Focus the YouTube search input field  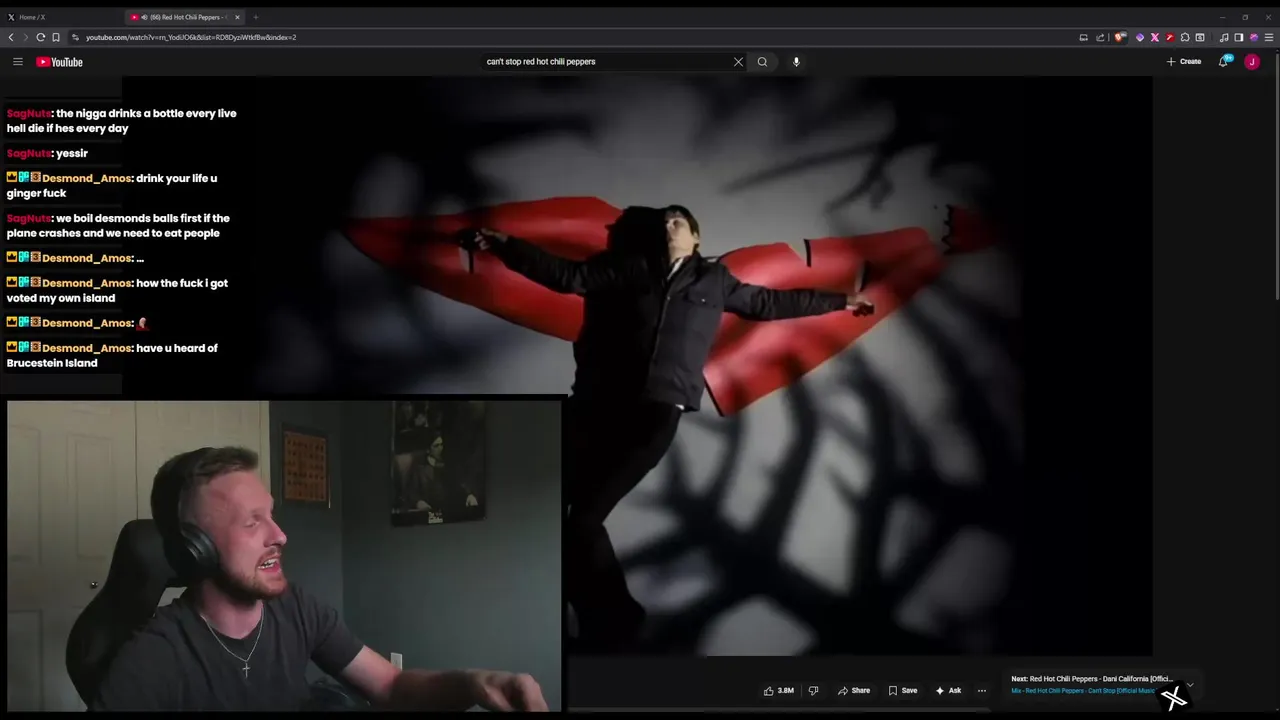point(607,62)
